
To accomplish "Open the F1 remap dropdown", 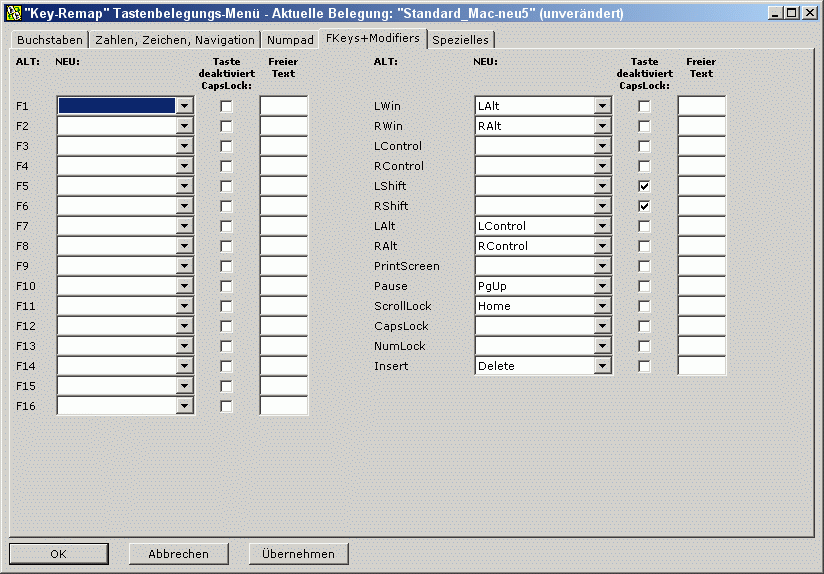I will point(184,106).
